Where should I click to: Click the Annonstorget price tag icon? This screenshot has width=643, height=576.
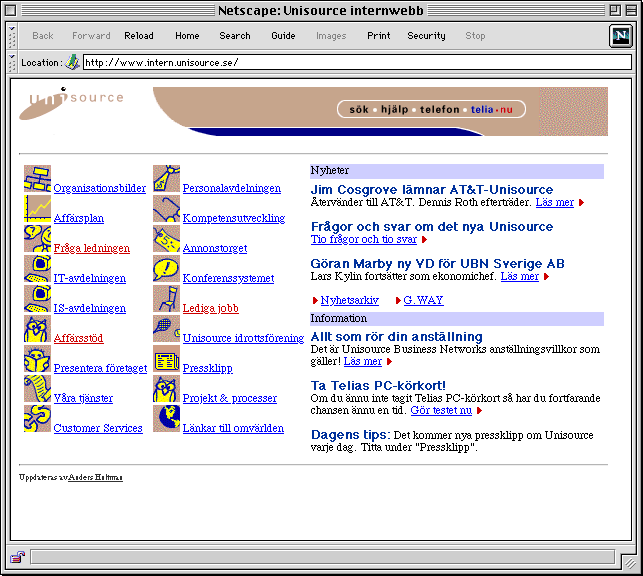point(166,239)
